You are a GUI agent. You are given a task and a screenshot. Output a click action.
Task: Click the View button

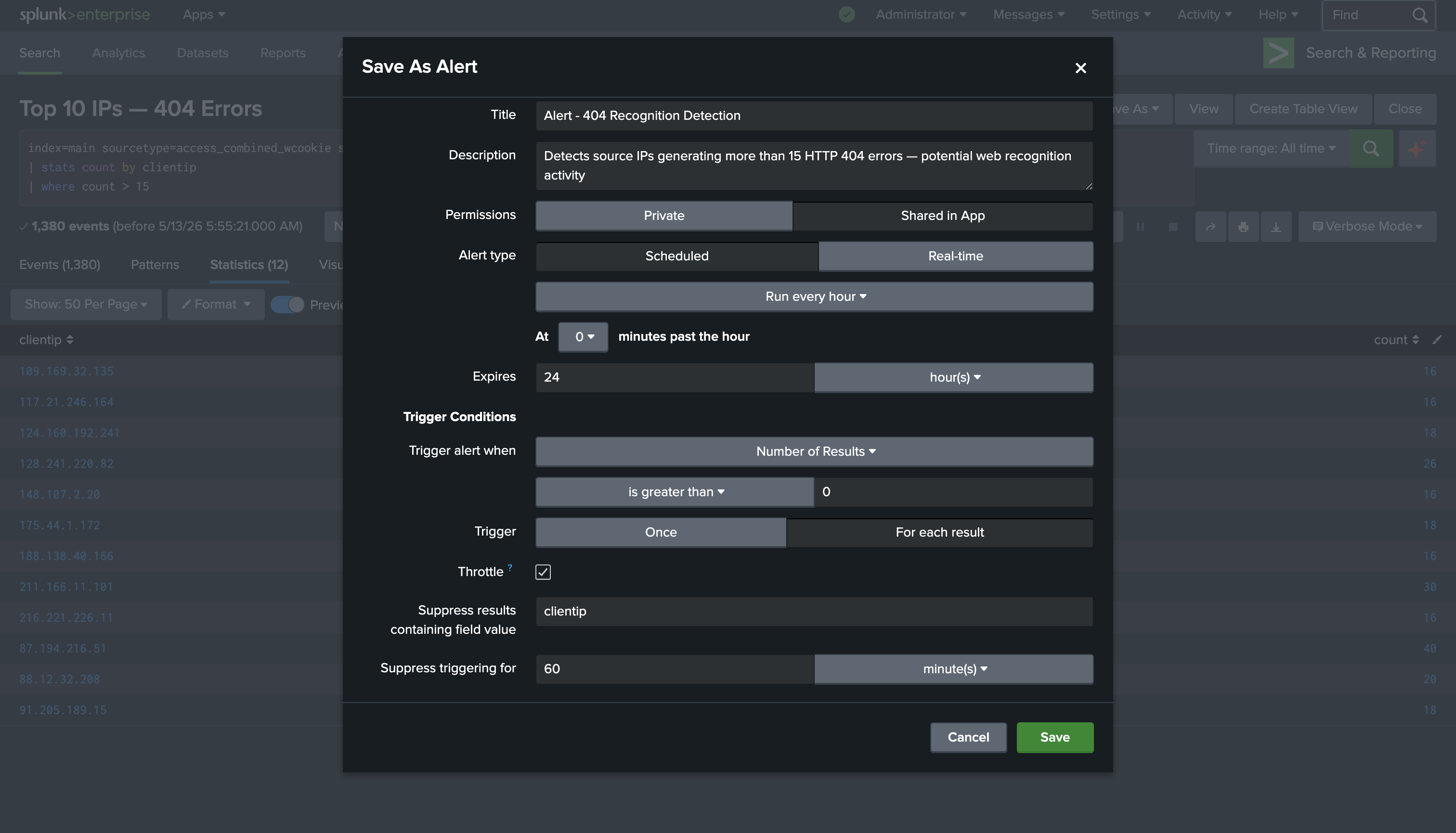1203,109
